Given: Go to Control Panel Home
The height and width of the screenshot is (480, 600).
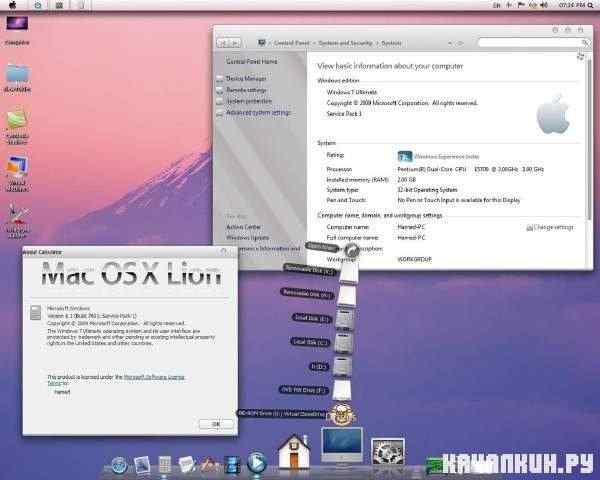Looking at the screenshot, I should coord(251,61).
